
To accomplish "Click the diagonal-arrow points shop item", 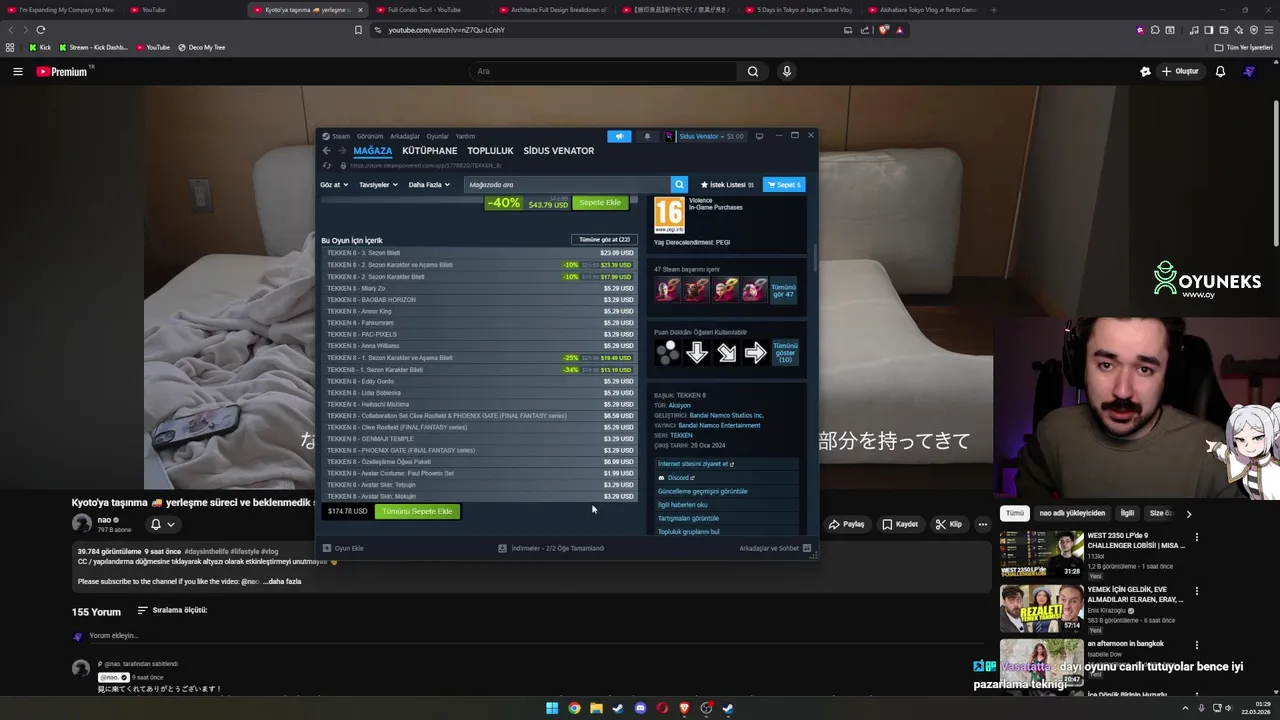I will (x=726, y=352).
